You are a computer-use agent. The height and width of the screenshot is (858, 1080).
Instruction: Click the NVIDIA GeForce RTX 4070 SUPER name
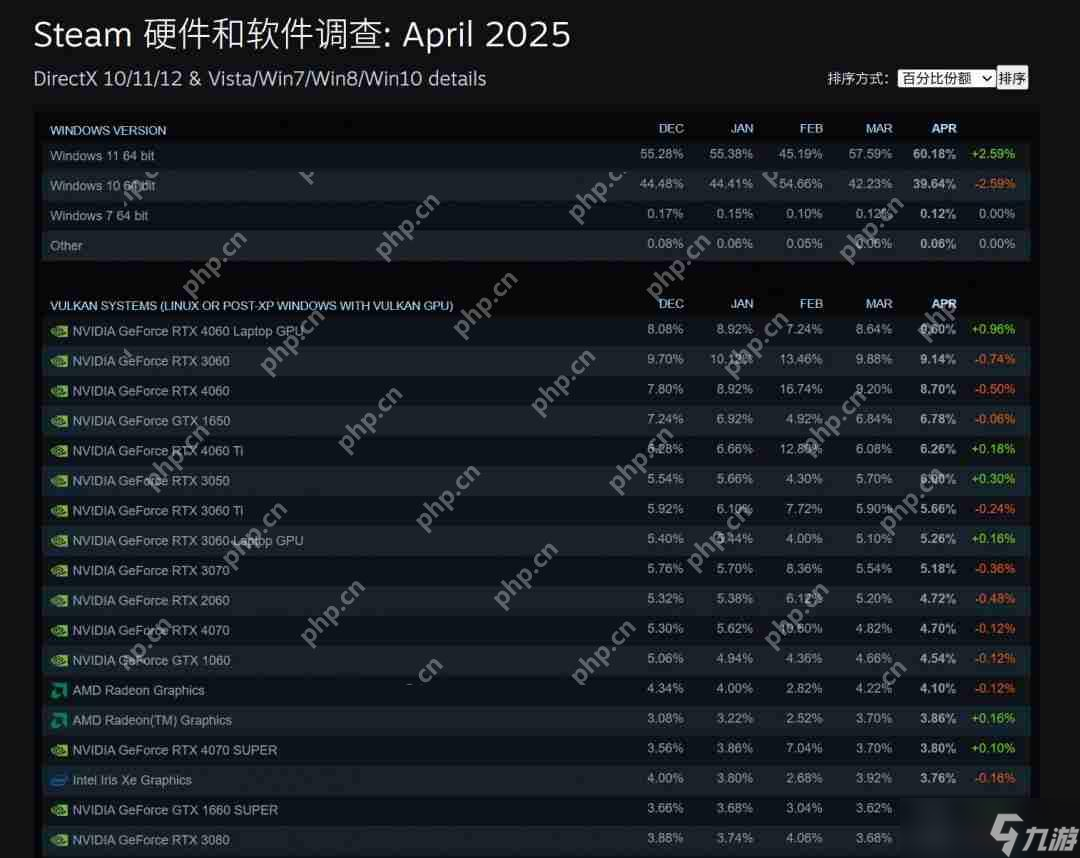point(175,751)
